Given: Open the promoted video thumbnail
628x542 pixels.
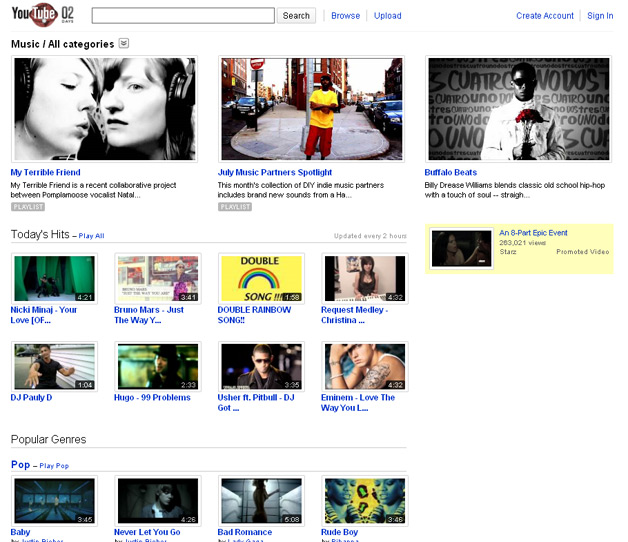Looking at the screenshot, I should tap(461, 248).
